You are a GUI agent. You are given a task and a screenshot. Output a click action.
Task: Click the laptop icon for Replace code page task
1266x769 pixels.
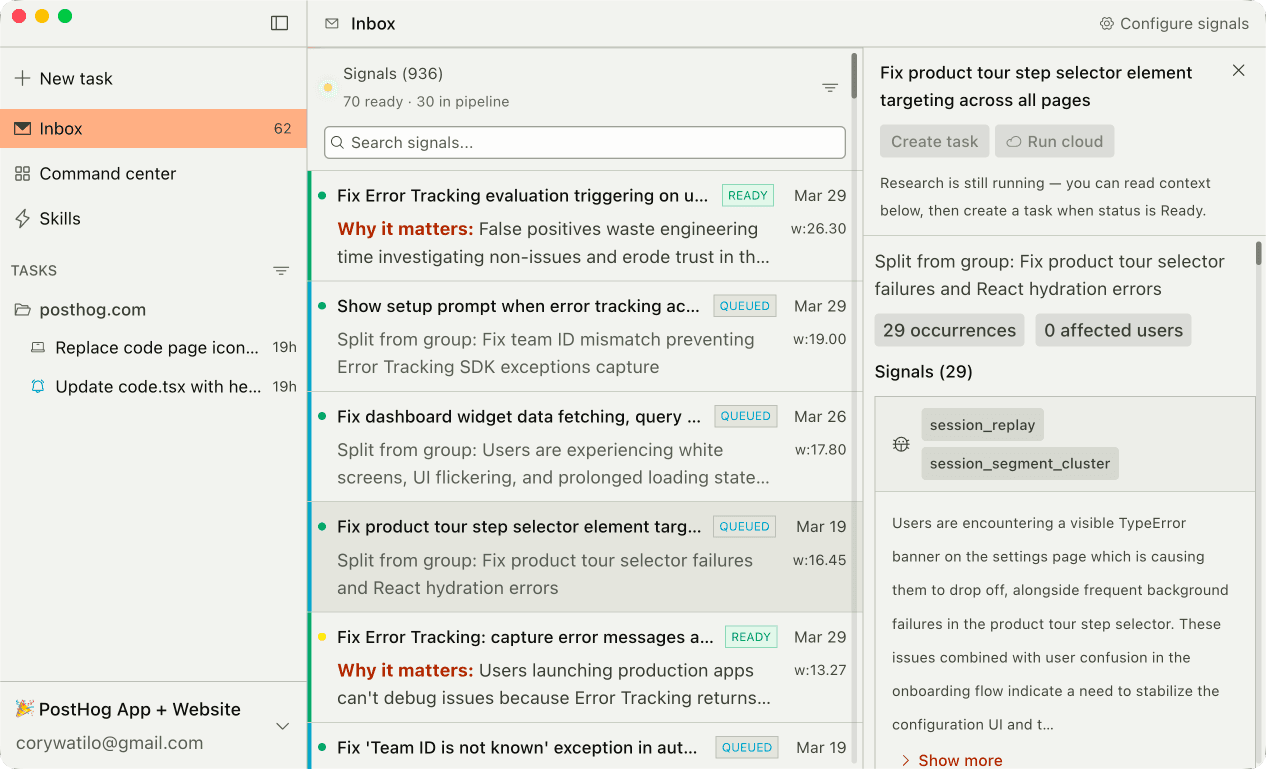point(38,348)
